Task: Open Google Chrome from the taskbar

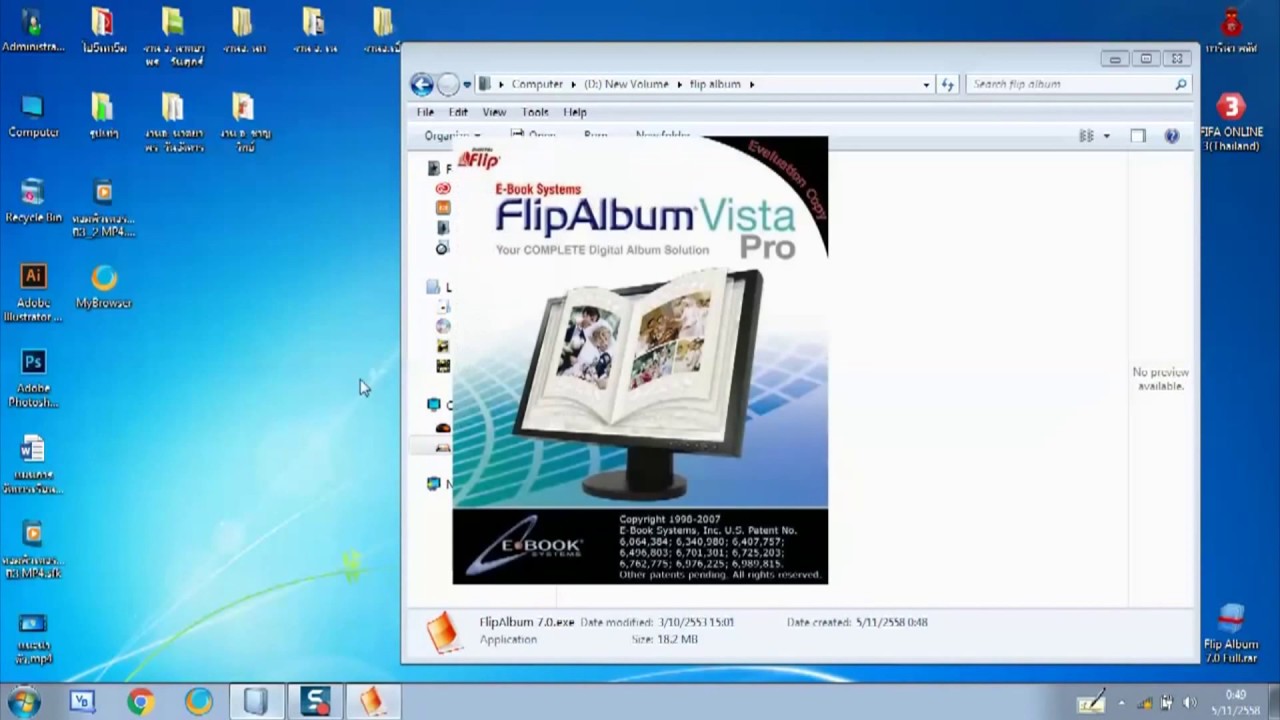Action: tap(140, 702)
